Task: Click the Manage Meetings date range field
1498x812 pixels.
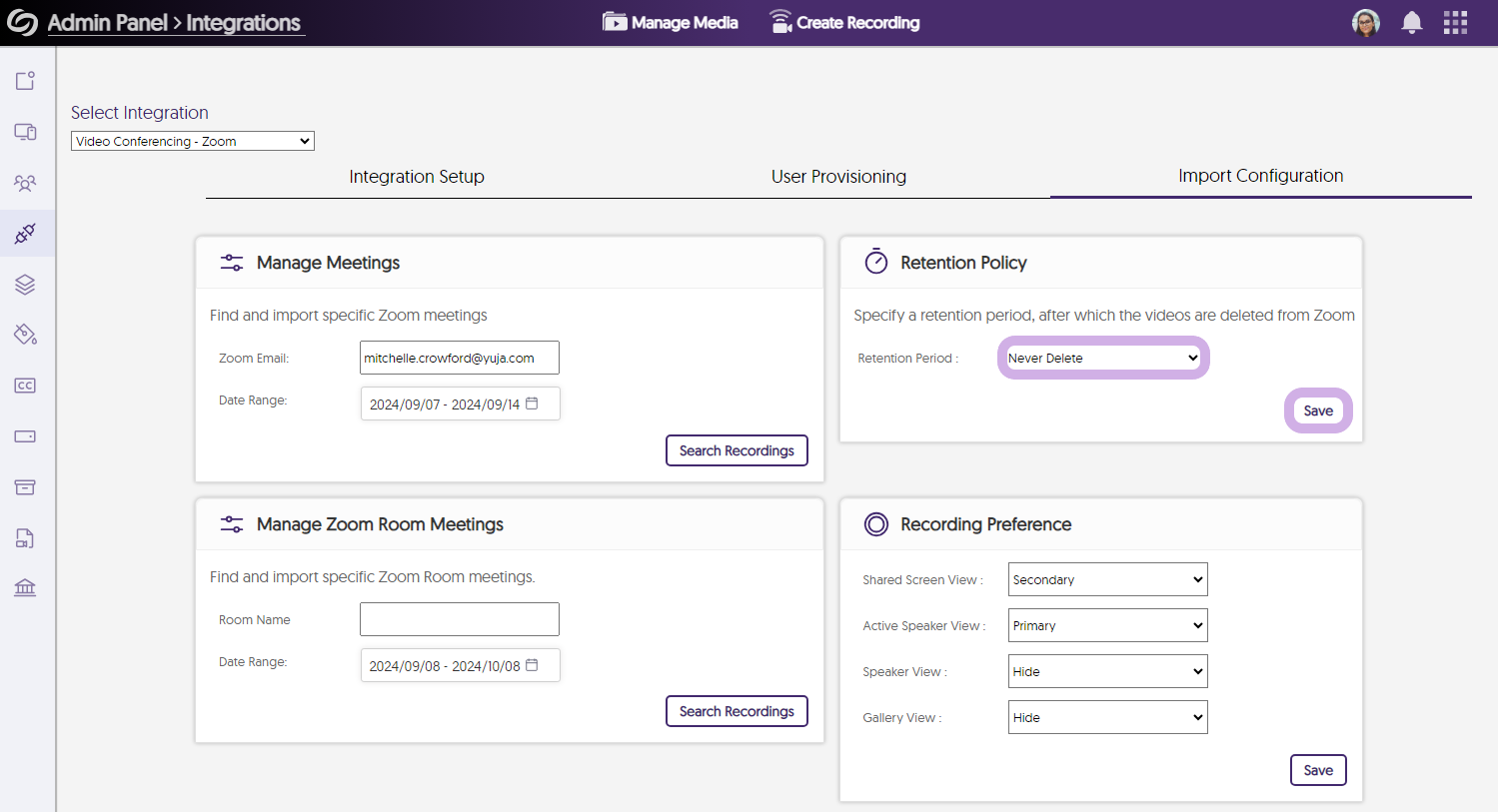Action: click(461, 404)
